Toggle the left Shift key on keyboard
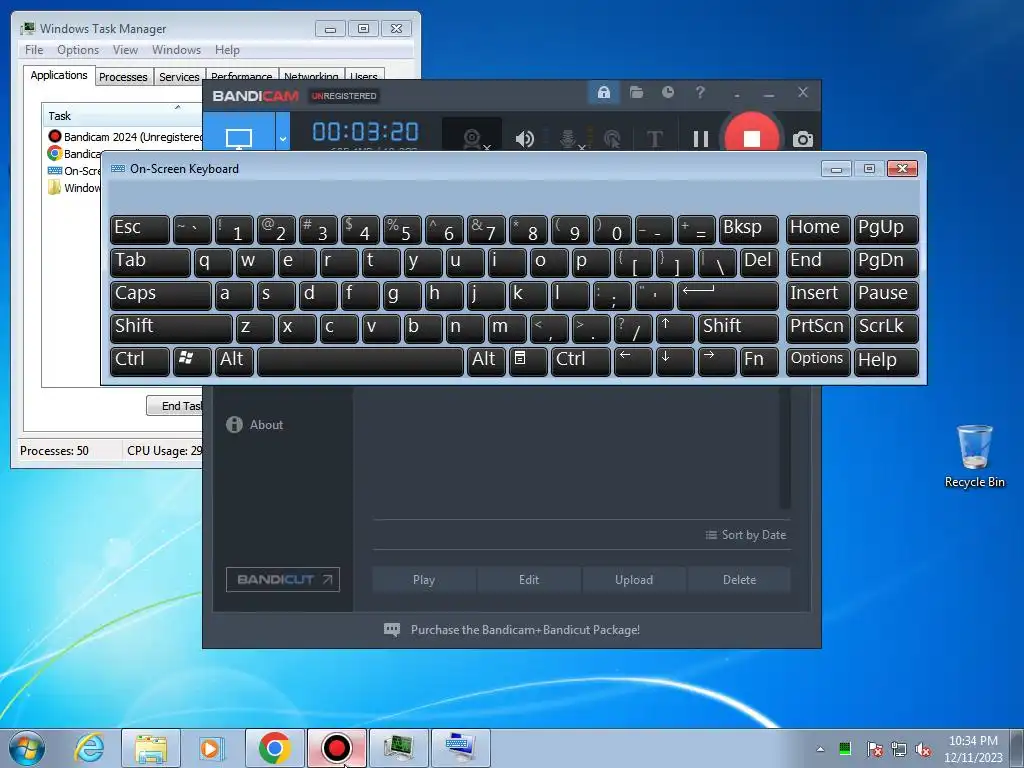Image resolution: width=1024 pixels, height=768 pixels. click(x=171, y=328)
